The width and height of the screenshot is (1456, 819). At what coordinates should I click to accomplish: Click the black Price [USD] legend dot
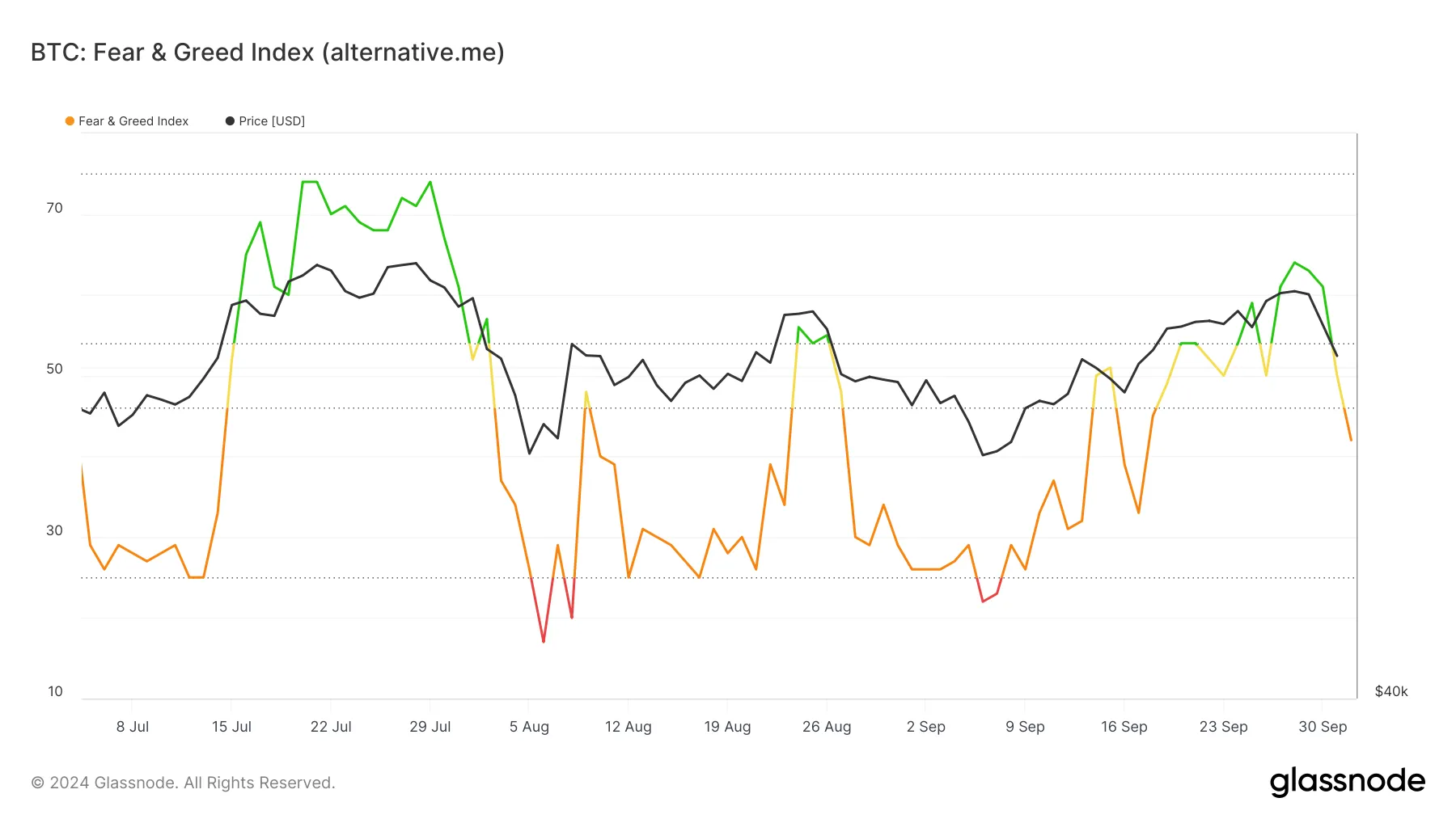(230, 121)
